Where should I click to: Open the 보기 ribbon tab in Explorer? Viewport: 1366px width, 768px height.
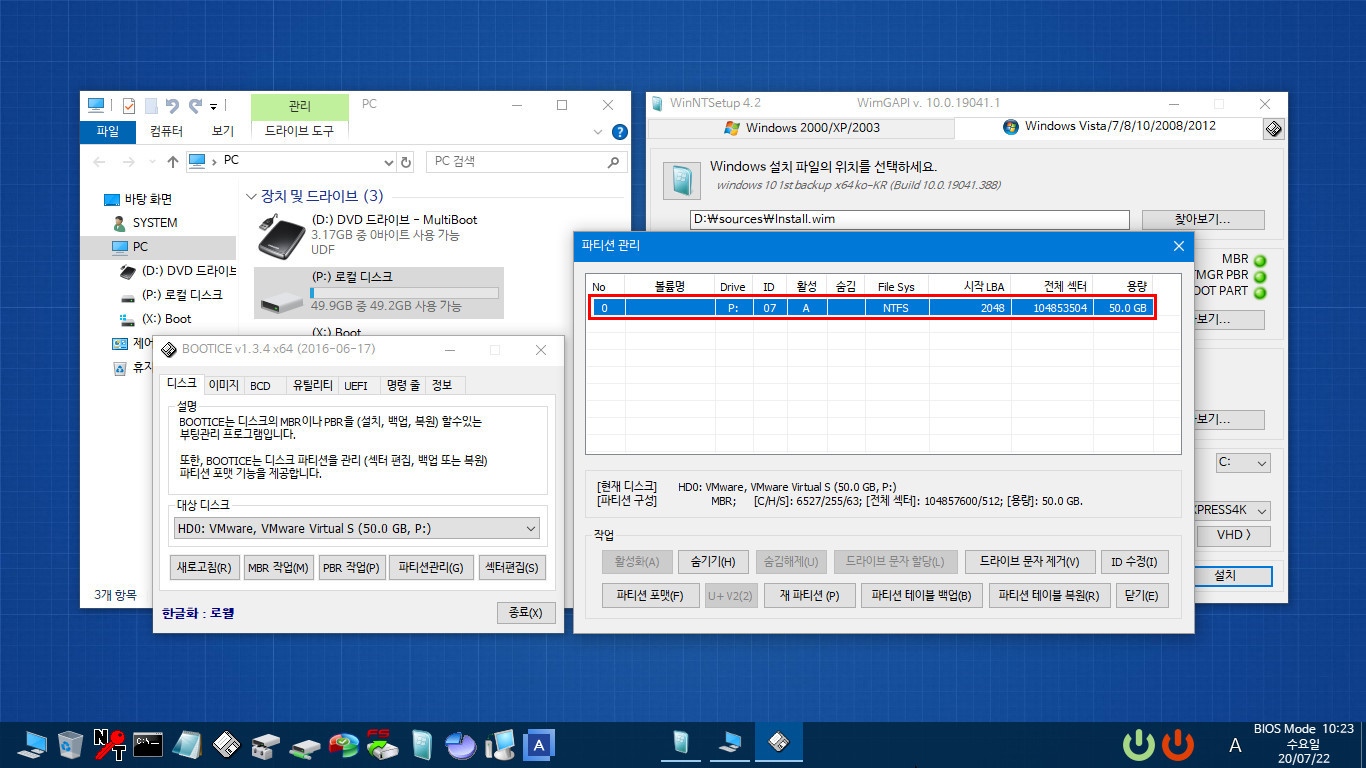222,131
